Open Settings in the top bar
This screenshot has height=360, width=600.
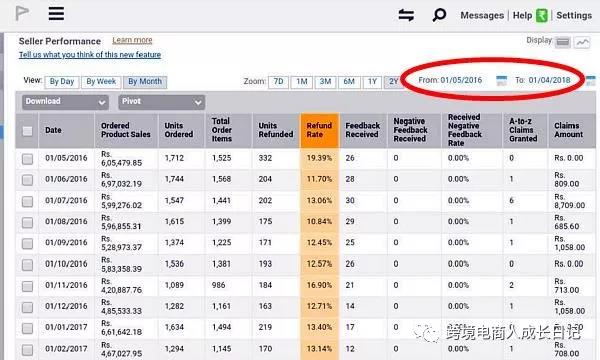[574, 15]
